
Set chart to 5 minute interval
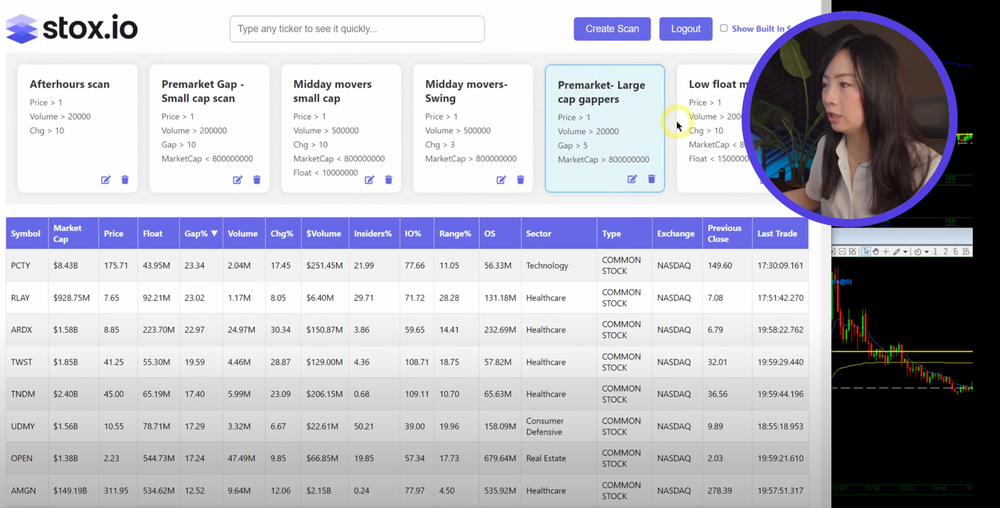click(x=955, y=252)
